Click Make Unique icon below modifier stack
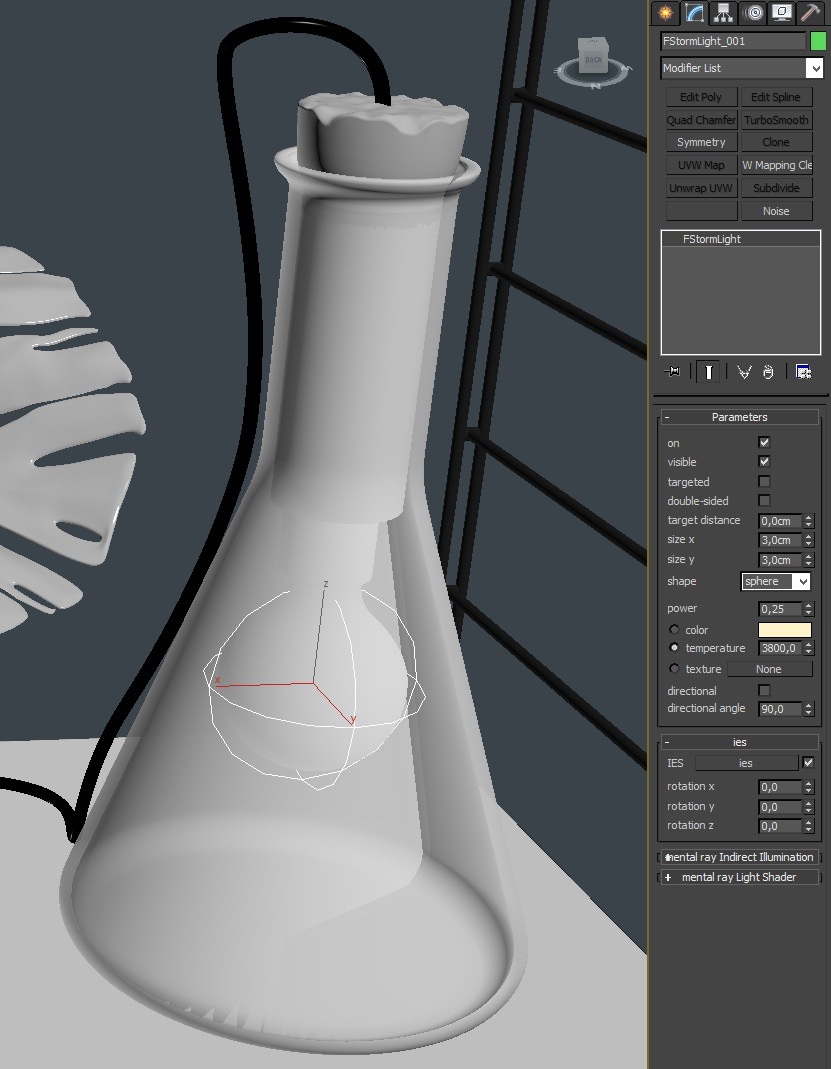 tap(744, 371)
